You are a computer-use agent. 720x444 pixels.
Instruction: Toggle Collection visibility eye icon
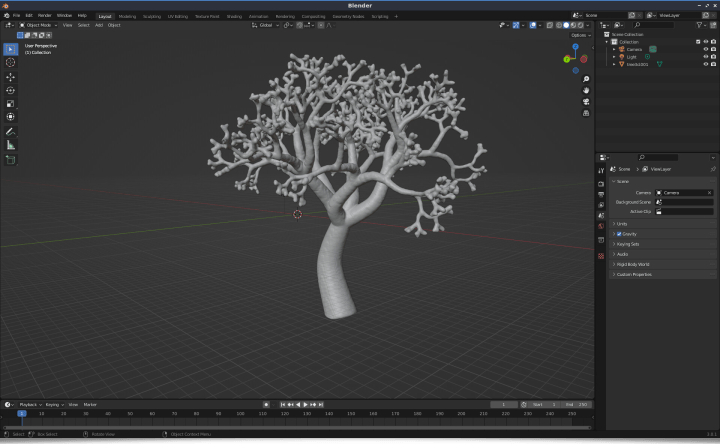pyautogui.click(x=706, y=42)
